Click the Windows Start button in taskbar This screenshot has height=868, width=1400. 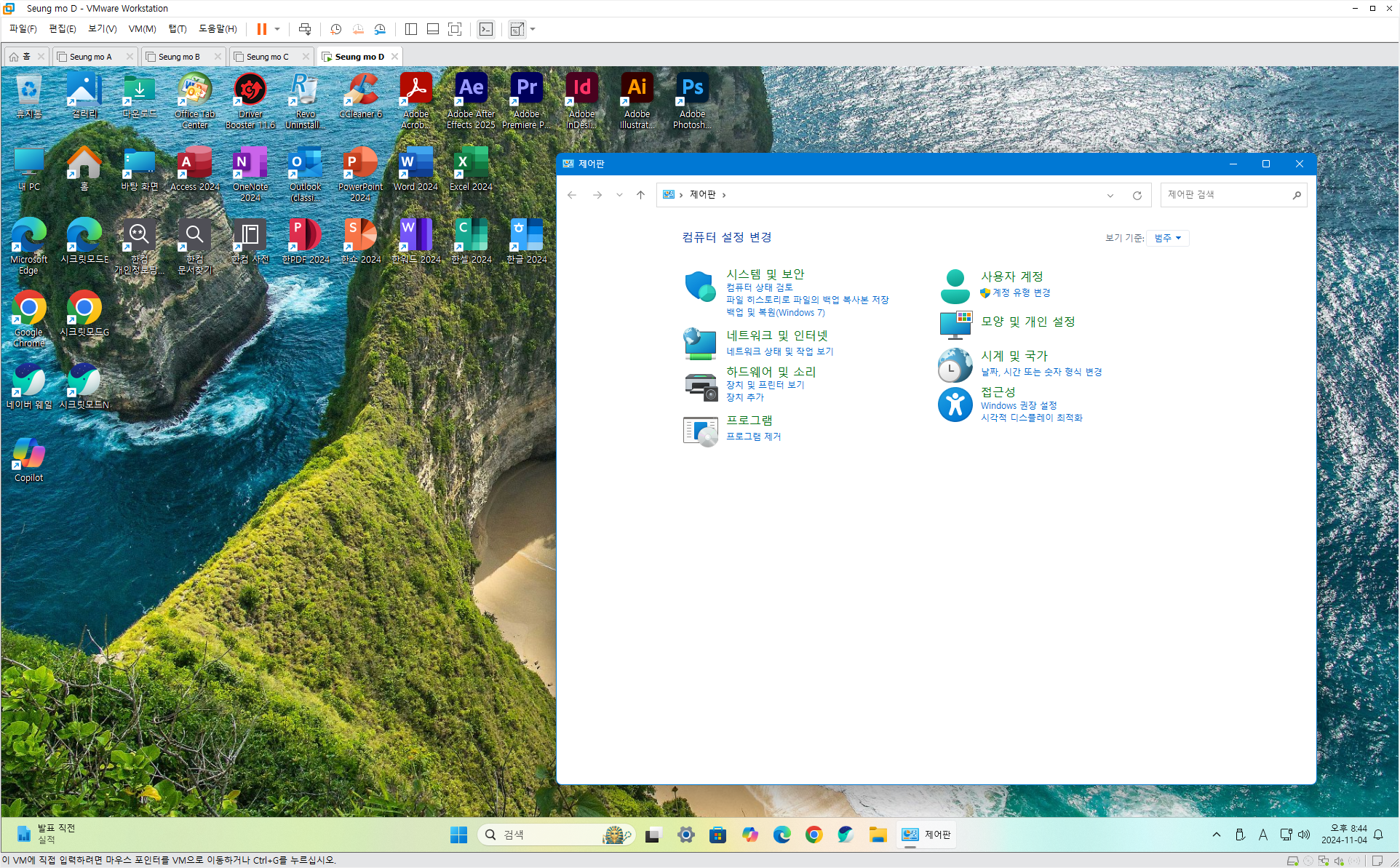pos(458,835)
